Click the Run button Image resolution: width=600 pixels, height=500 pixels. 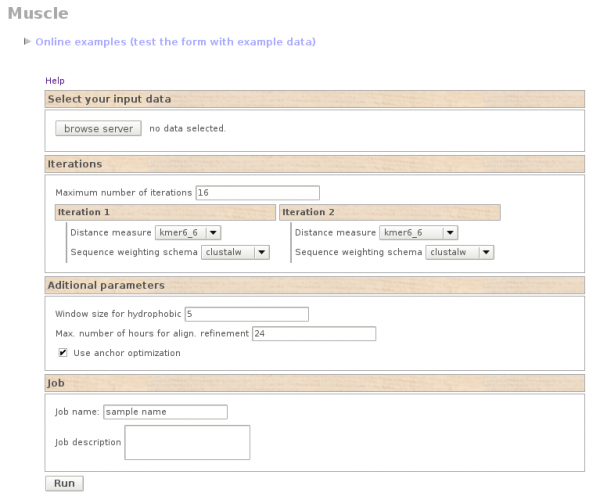coord(64,484)
